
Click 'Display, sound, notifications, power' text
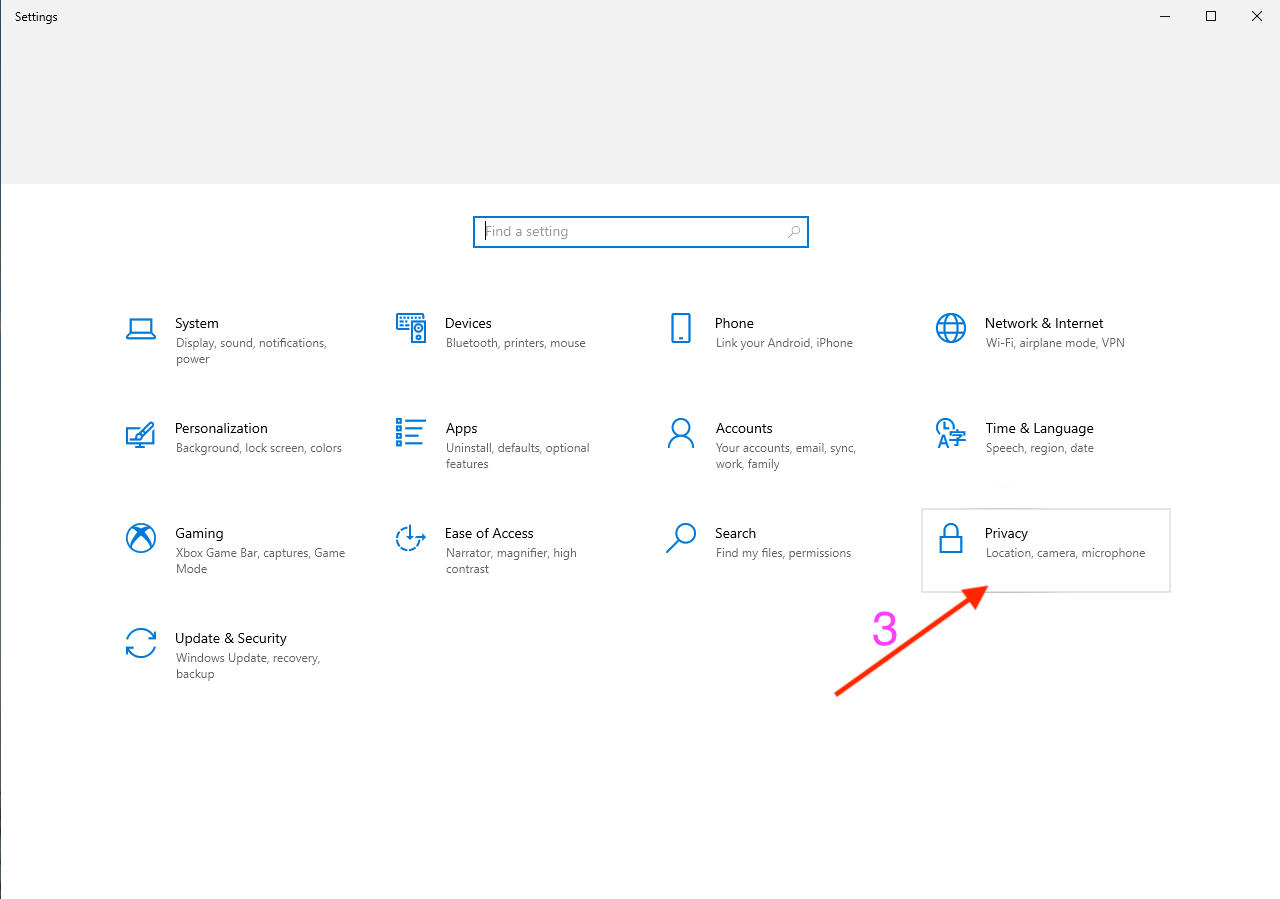251,351
